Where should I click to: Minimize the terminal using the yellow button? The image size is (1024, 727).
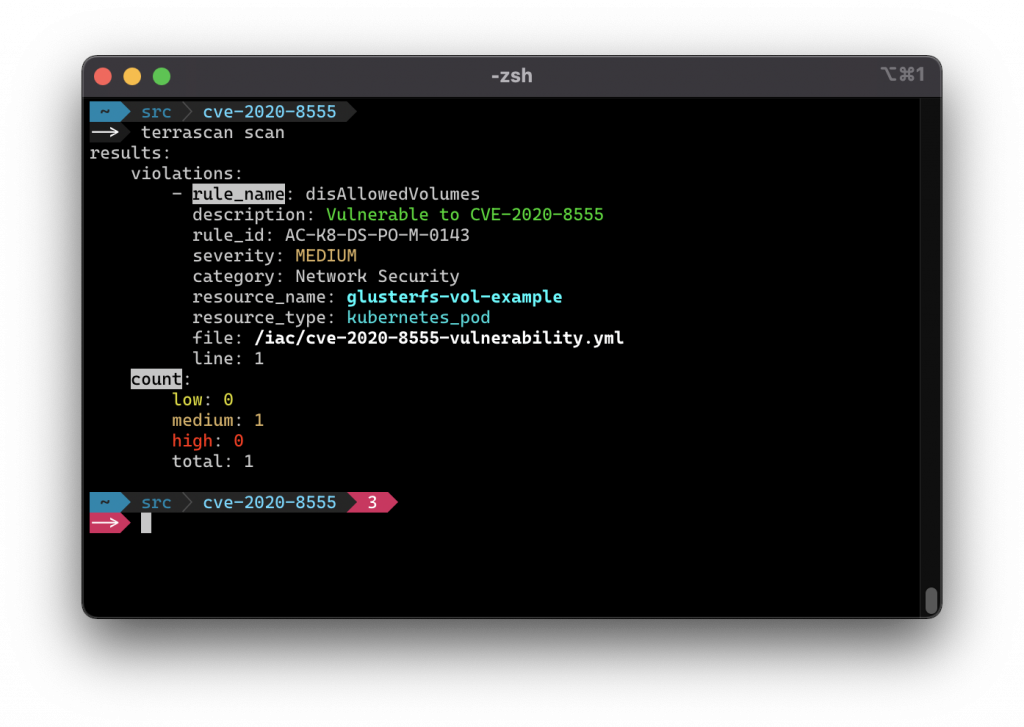pyautogui.click(x=132, y=77)
